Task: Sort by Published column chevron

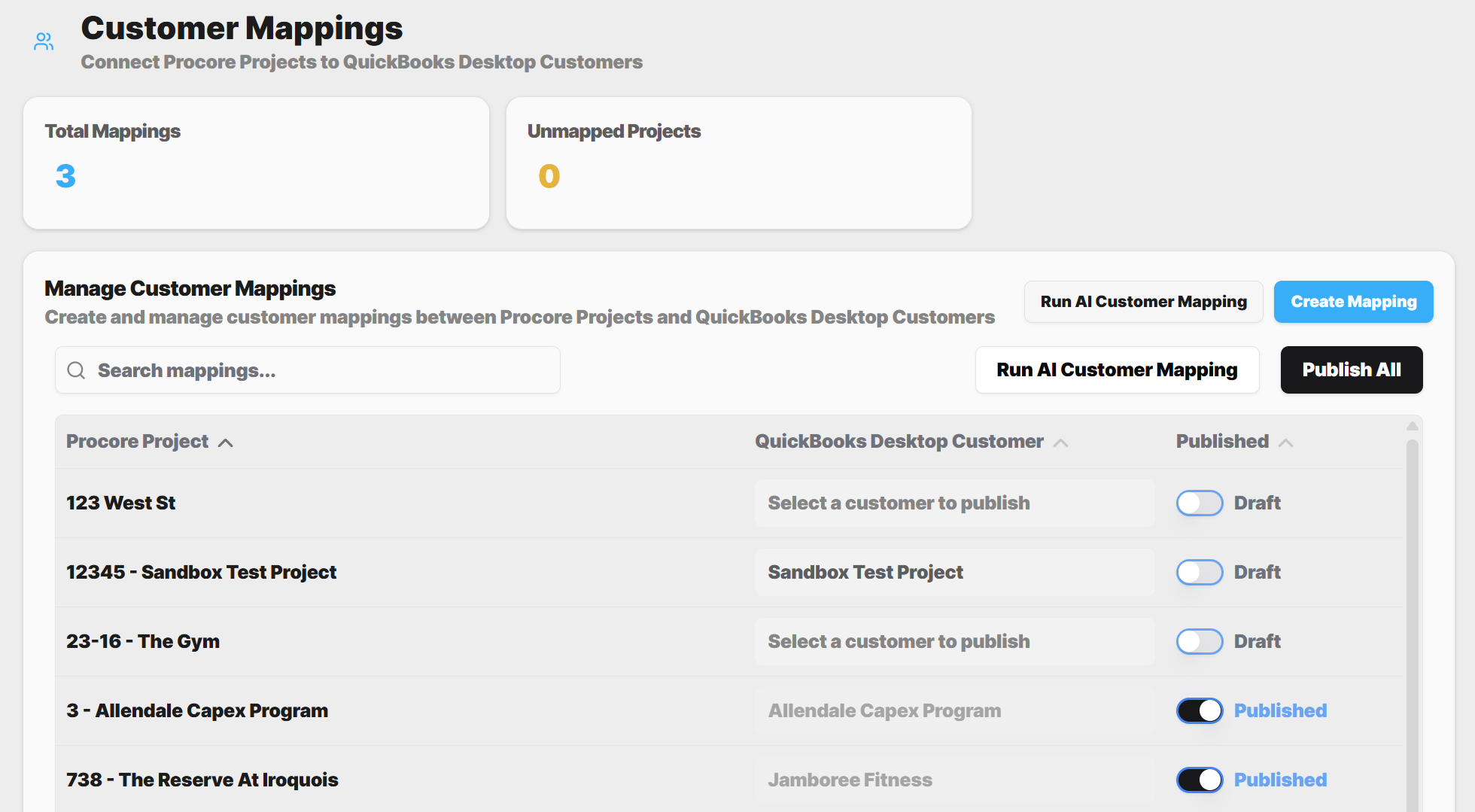Action: [1286, 442]
